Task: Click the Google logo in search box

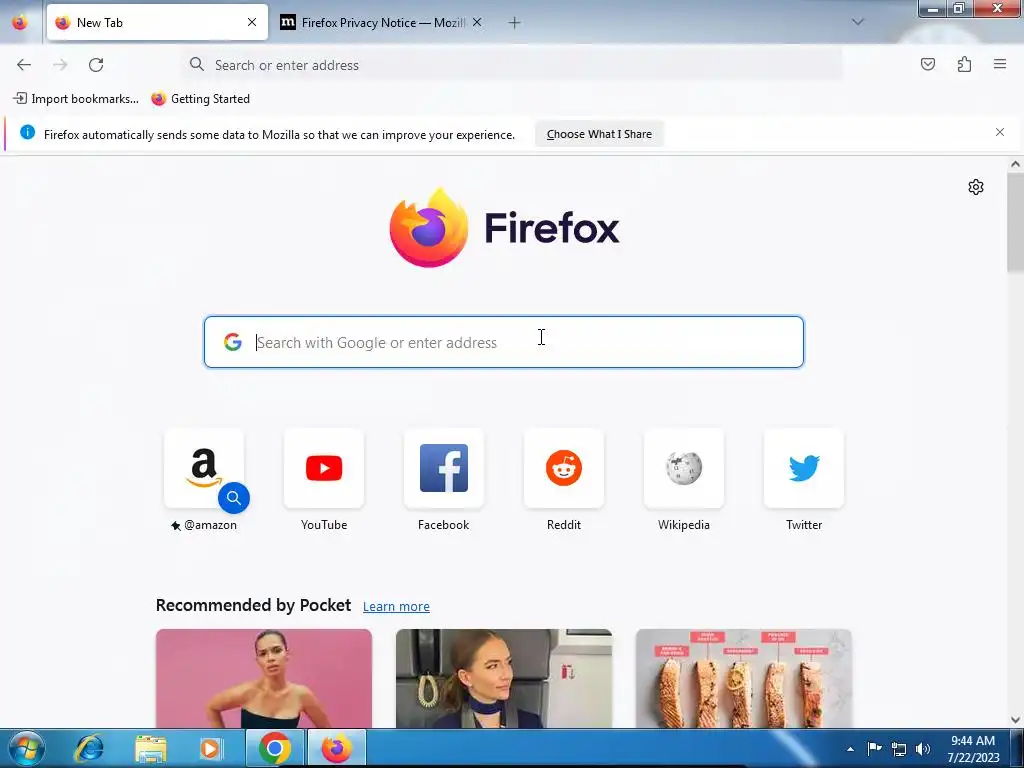Action: pos(232,342)
